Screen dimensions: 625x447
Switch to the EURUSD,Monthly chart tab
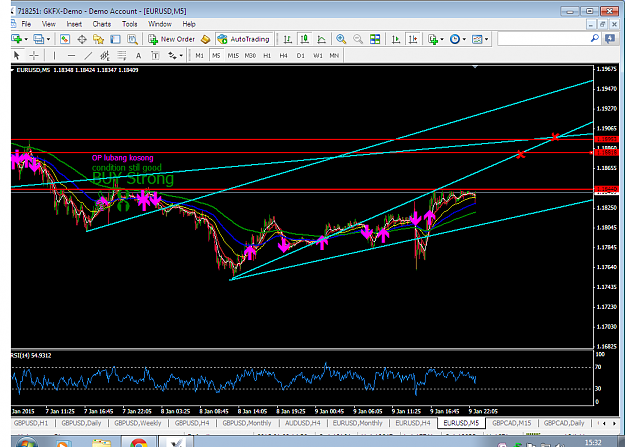(358, 423)
